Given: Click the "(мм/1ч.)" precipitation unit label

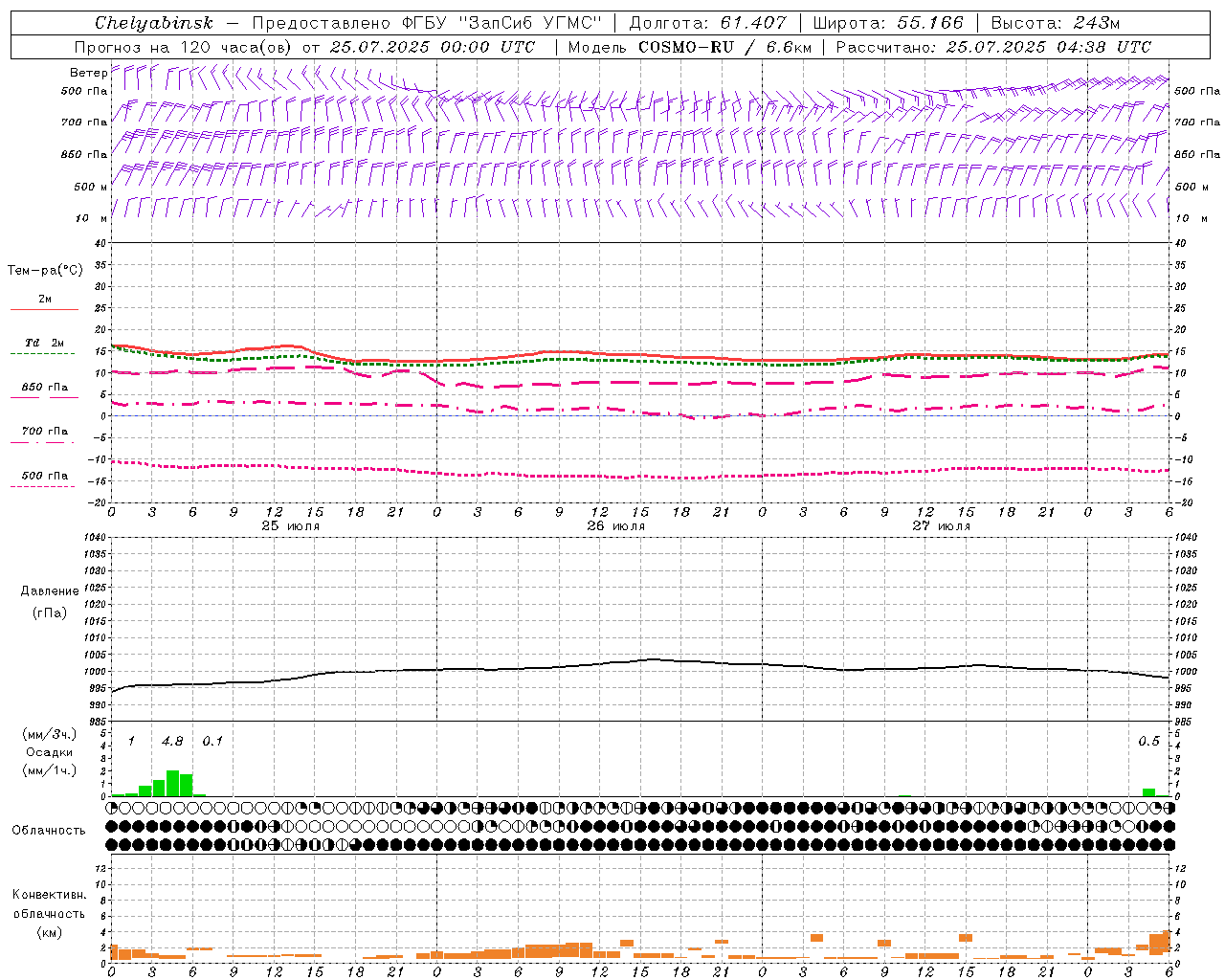Looking at the screenshot, I should click(x=49, y=770).
